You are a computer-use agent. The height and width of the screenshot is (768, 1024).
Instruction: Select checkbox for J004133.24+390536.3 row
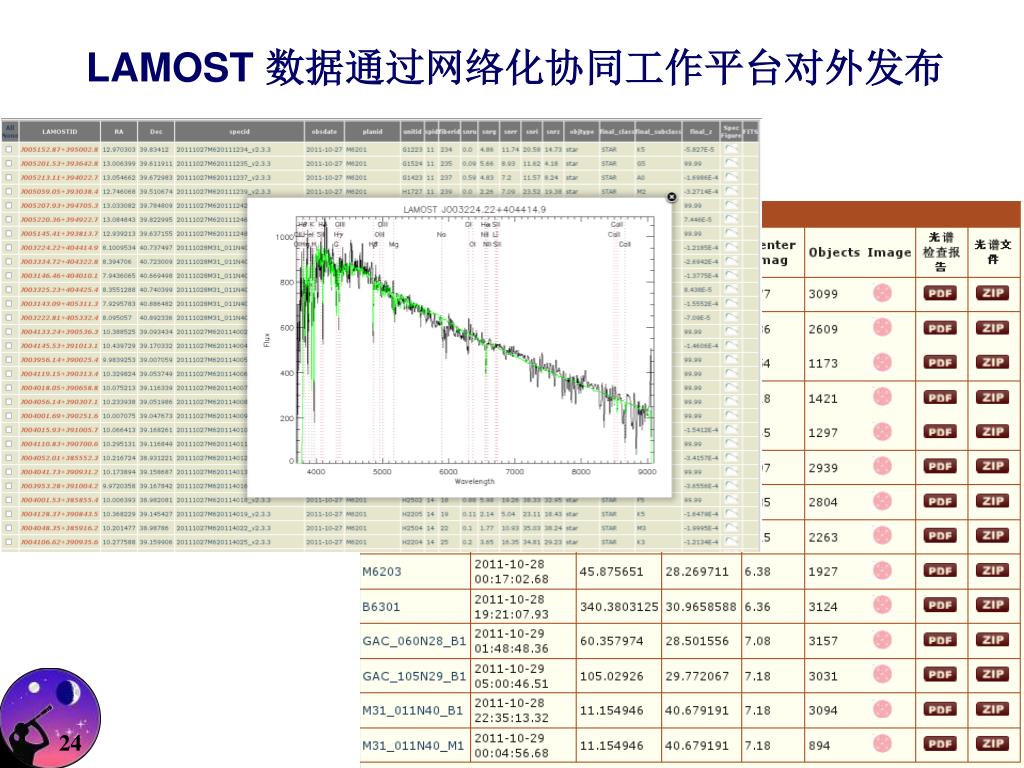pyautogui.click(x=8, y=332)
